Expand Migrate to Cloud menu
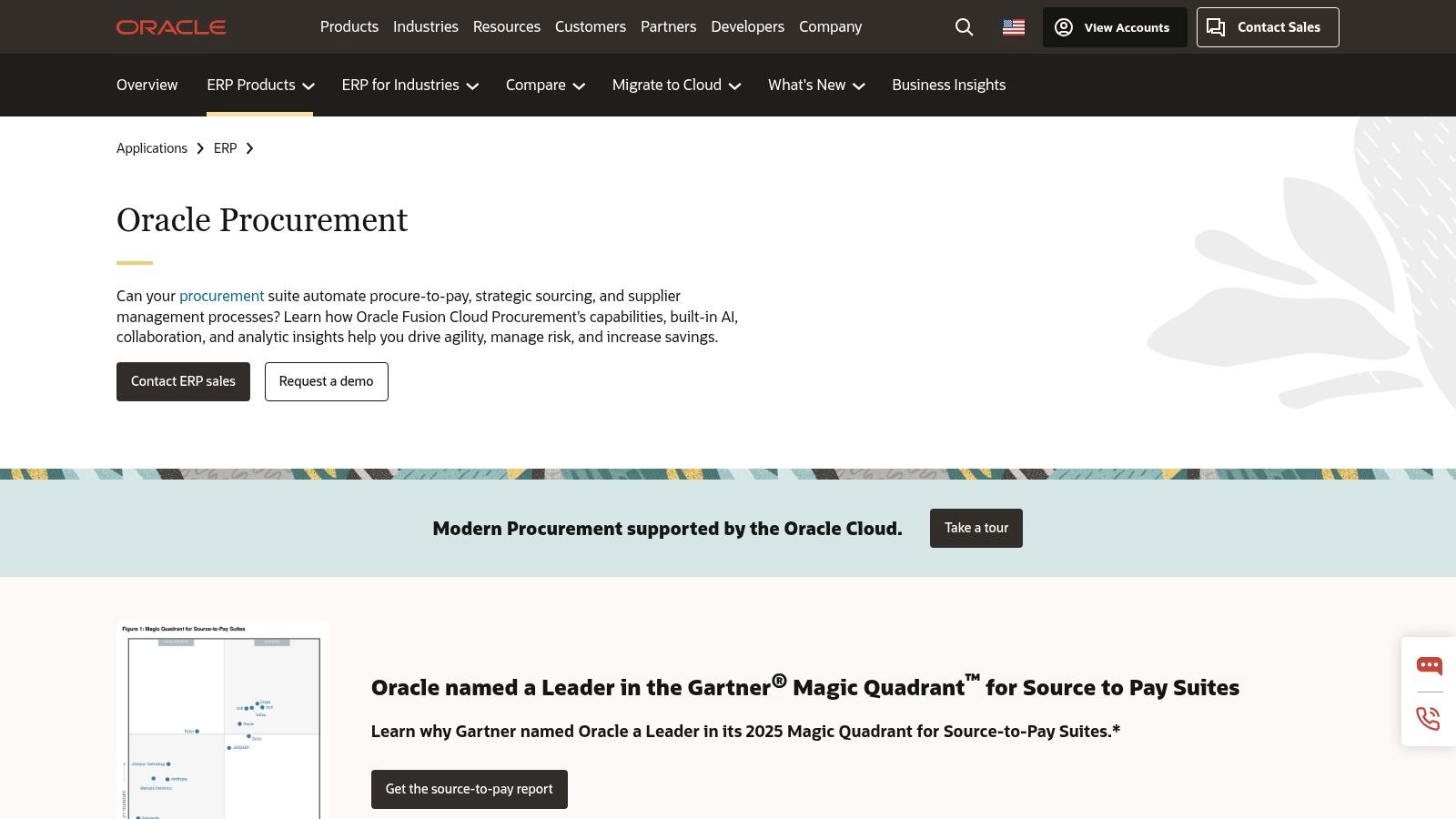Screen dimensions: 1456x819 (676, 85)
